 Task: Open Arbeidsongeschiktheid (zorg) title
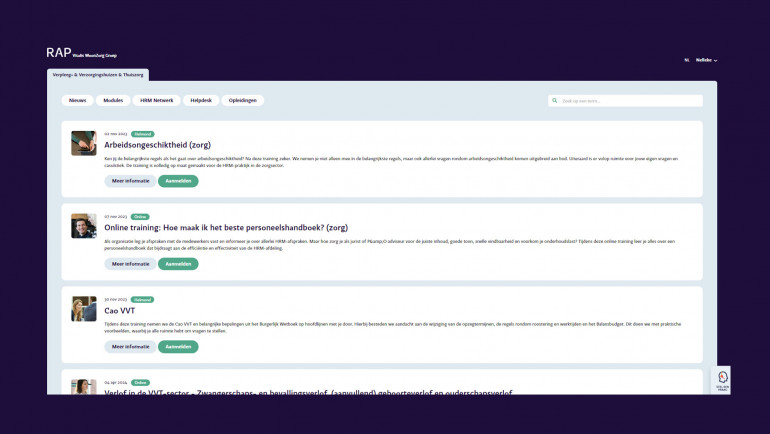pyautogui.click(x=158, y=145)
